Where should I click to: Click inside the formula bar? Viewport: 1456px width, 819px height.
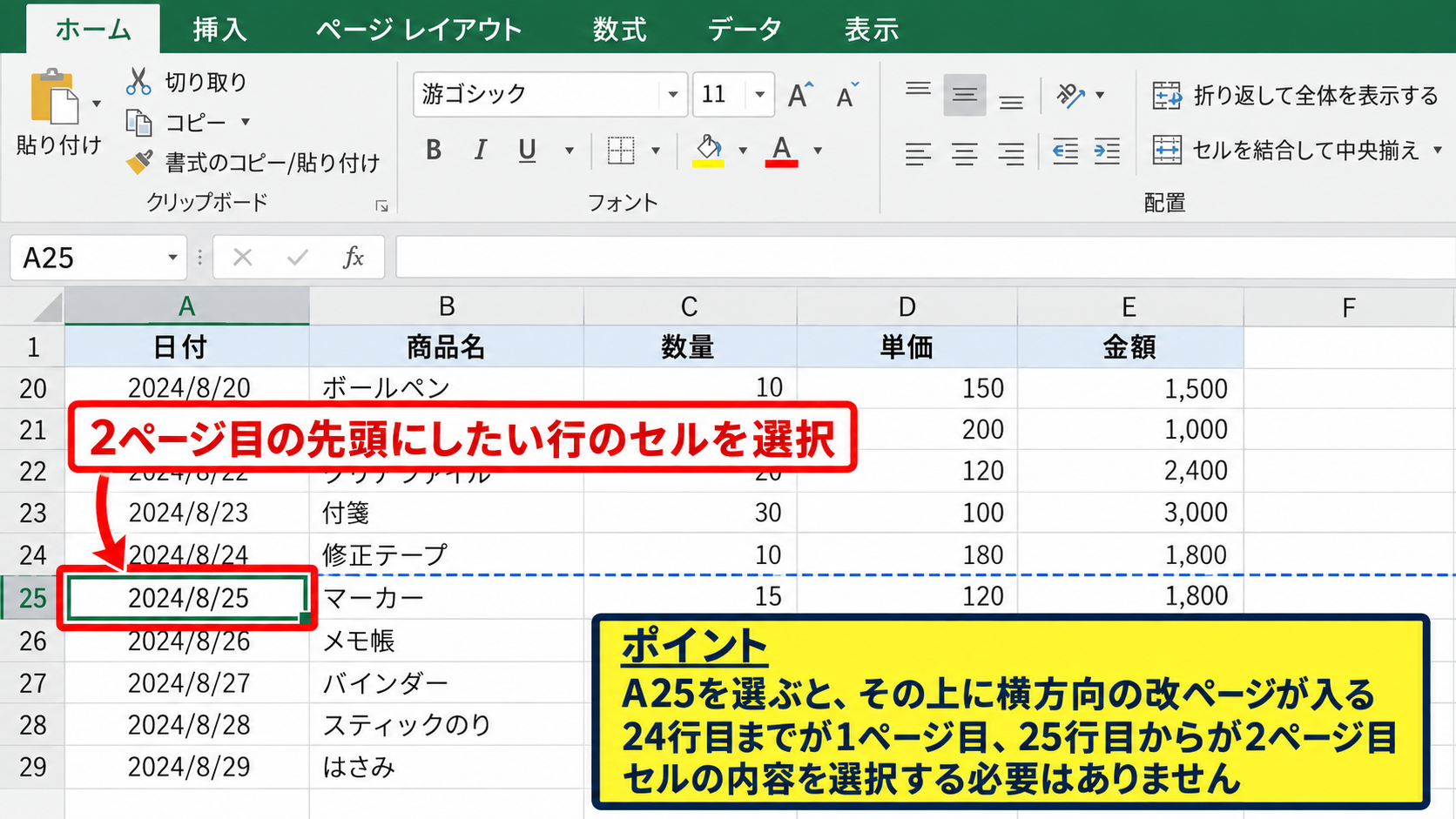pyautogui.click(x=925, y=258)
